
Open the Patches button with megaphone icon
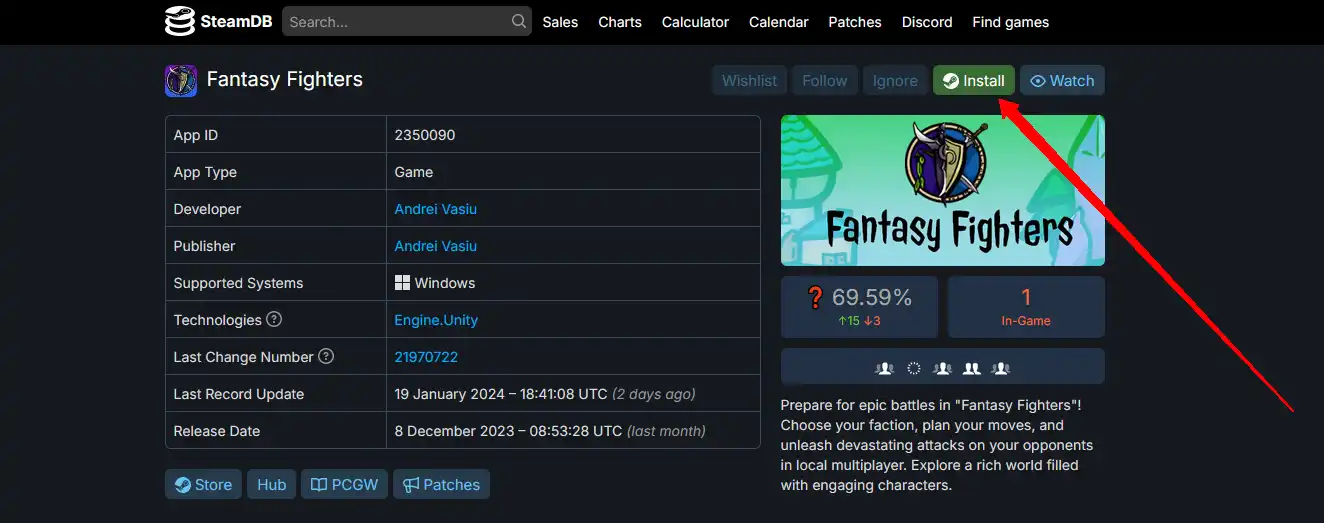(x=441, y=484)
